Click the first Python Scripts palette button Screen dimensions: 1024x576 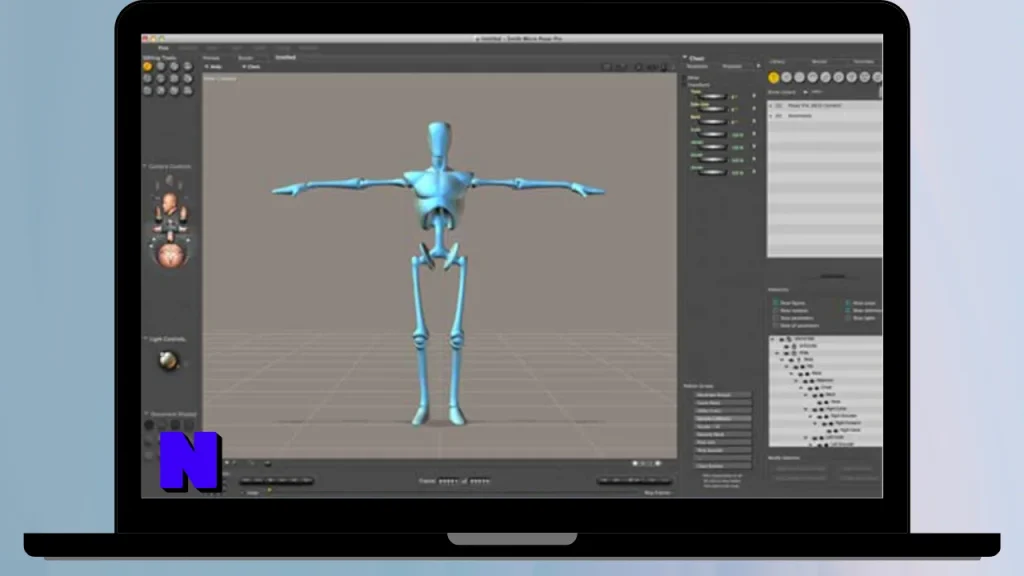(722, 395)
